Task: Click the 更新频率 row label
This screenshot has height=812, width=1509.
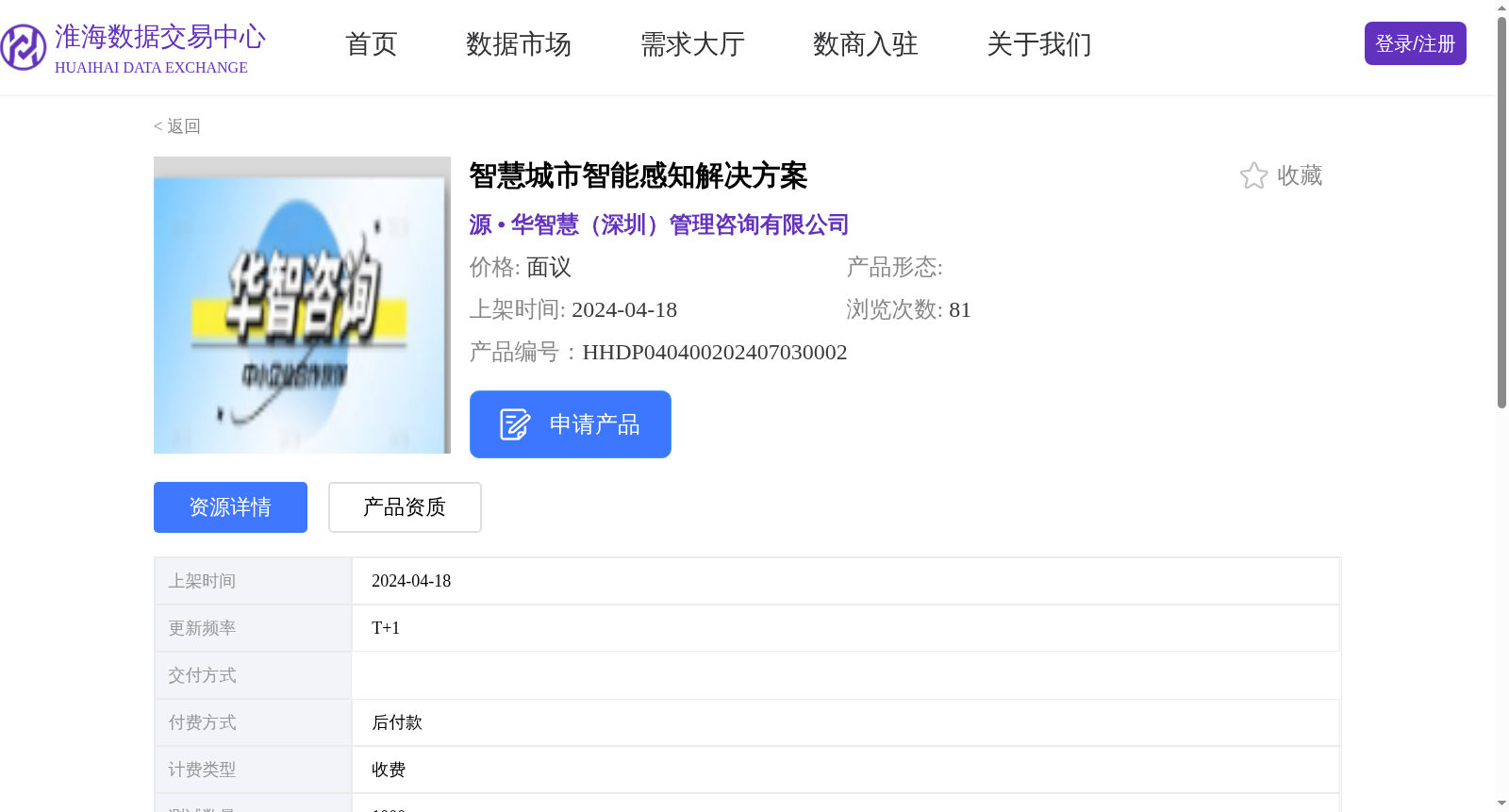Action: point(202,628)
